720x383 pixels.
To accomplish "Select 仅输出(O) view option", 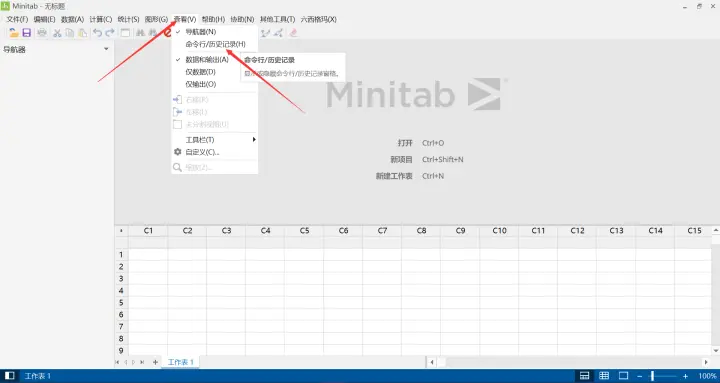I will point(214,84).
